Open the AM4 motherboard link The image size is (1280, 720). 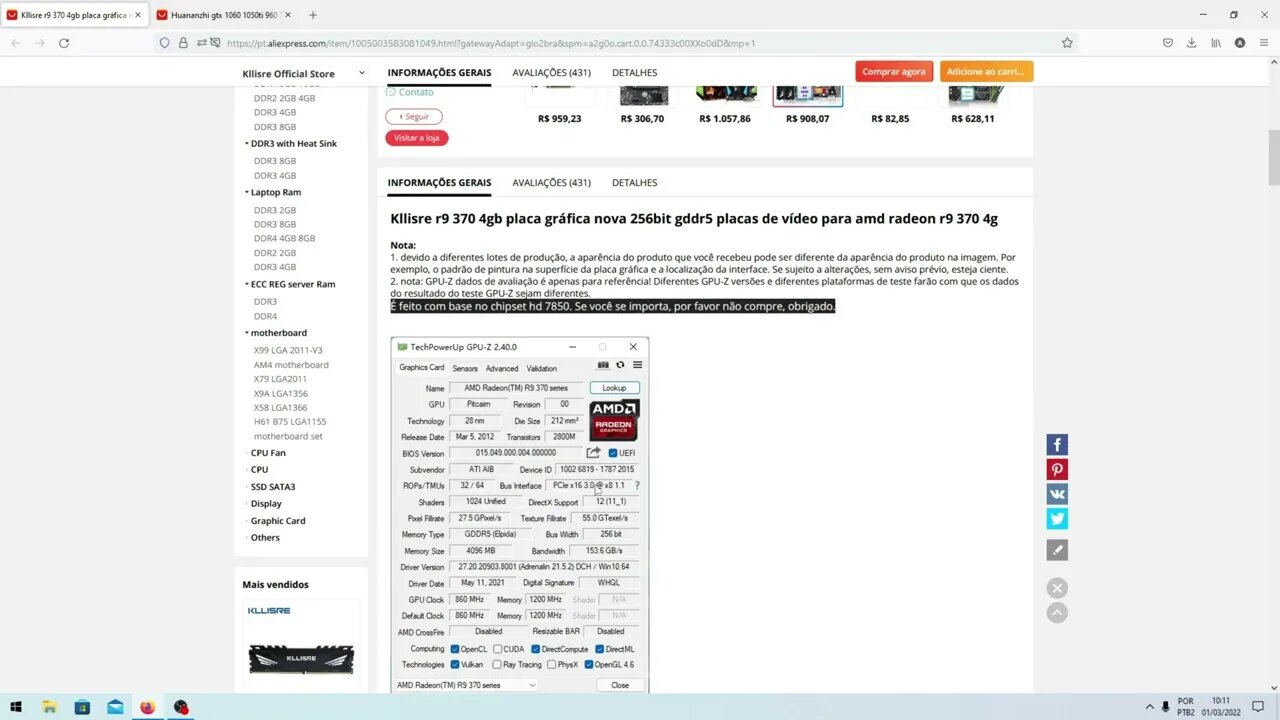(291, 365)
